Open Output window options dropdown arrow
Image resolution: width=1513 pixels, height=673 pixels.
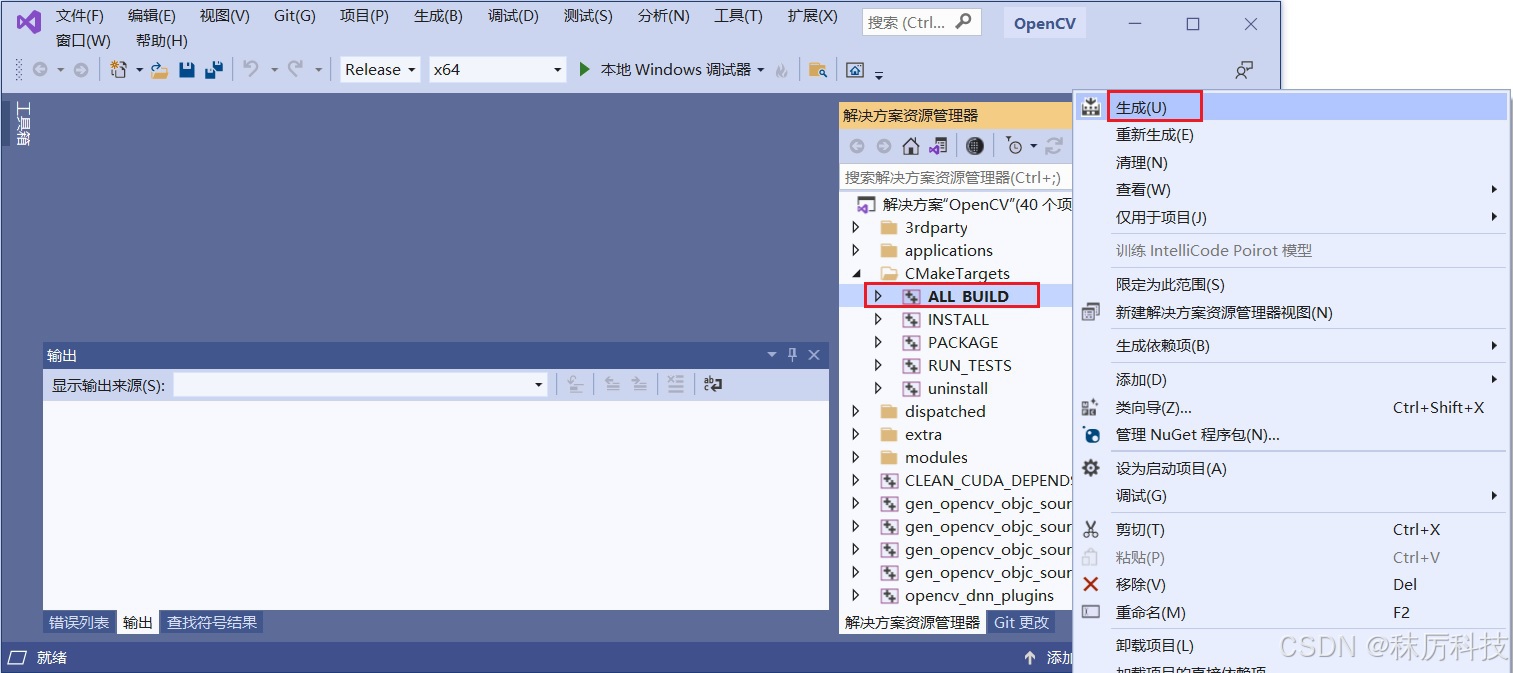(772, 355)
